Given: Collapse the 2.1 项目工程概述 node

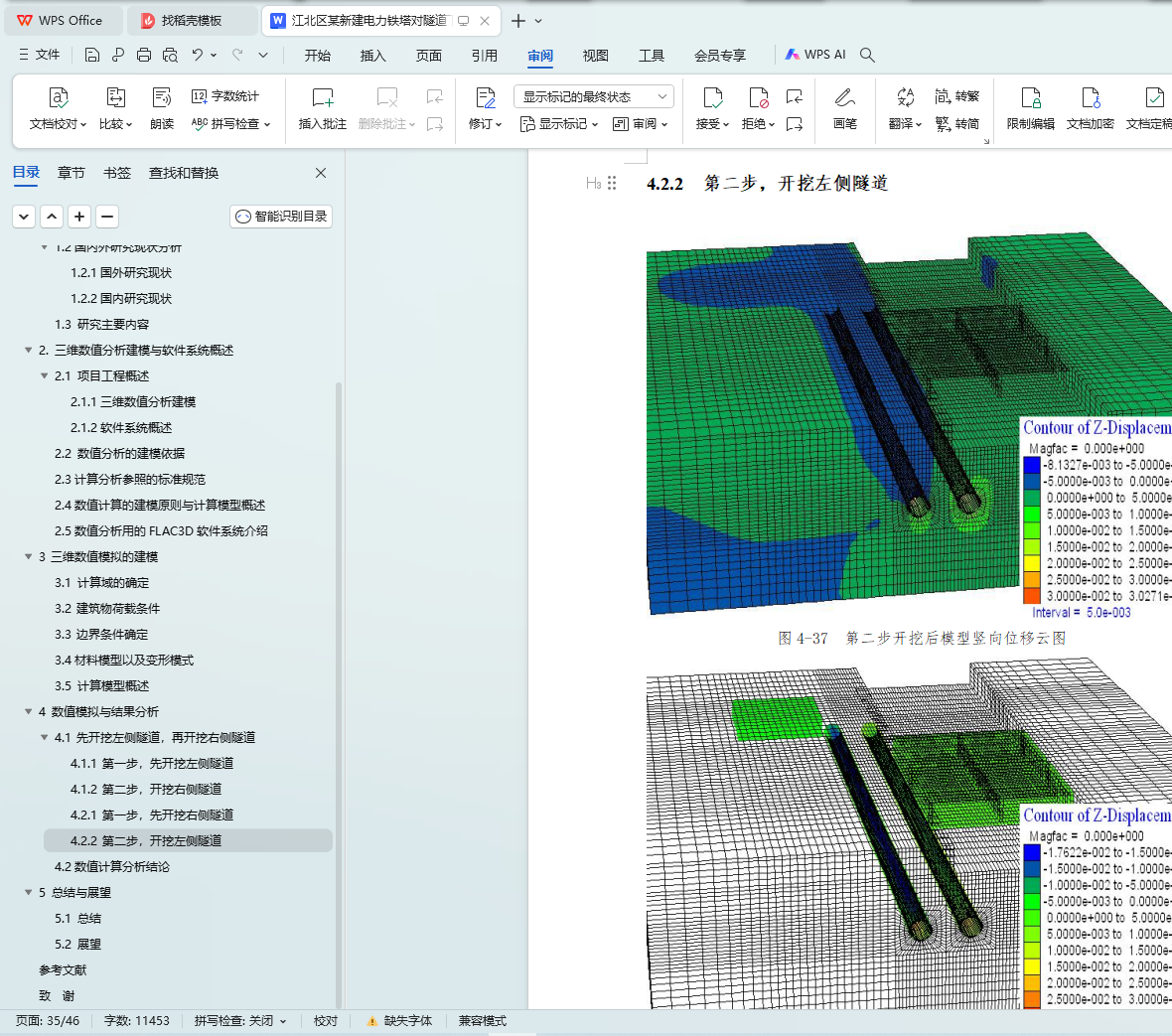Looking at the screenshot, I should tap(44, 375).
